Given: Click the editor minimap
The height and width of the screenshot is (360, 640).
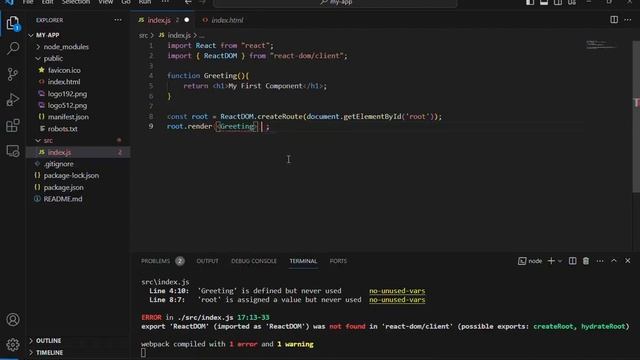Looking at the screenshot, I should pos(601,45).
